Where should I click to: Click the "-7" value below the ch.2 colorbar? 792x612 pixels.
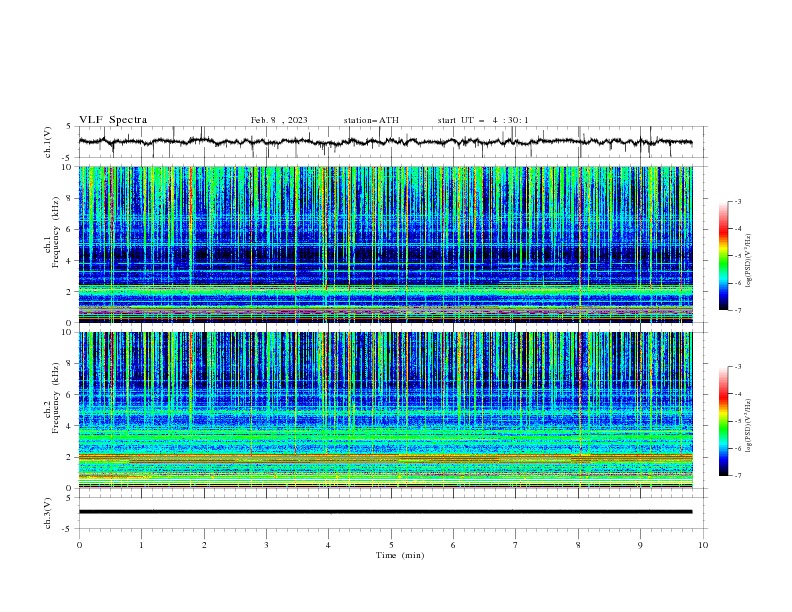pyautogui.click(x=738, y=476)
